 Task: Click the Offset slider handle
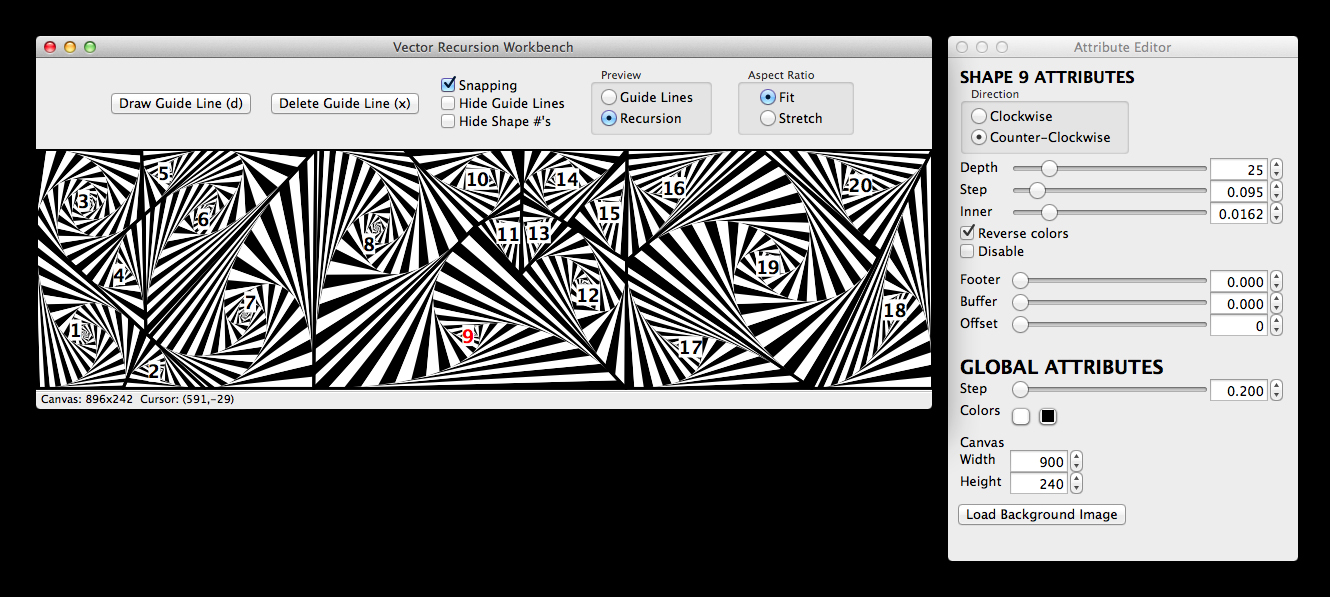point(1020,324)
